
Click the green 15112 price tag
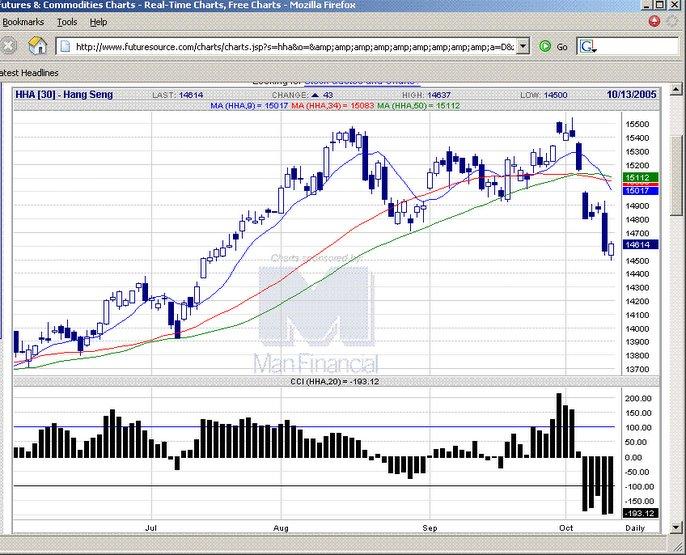click(640, 178)
